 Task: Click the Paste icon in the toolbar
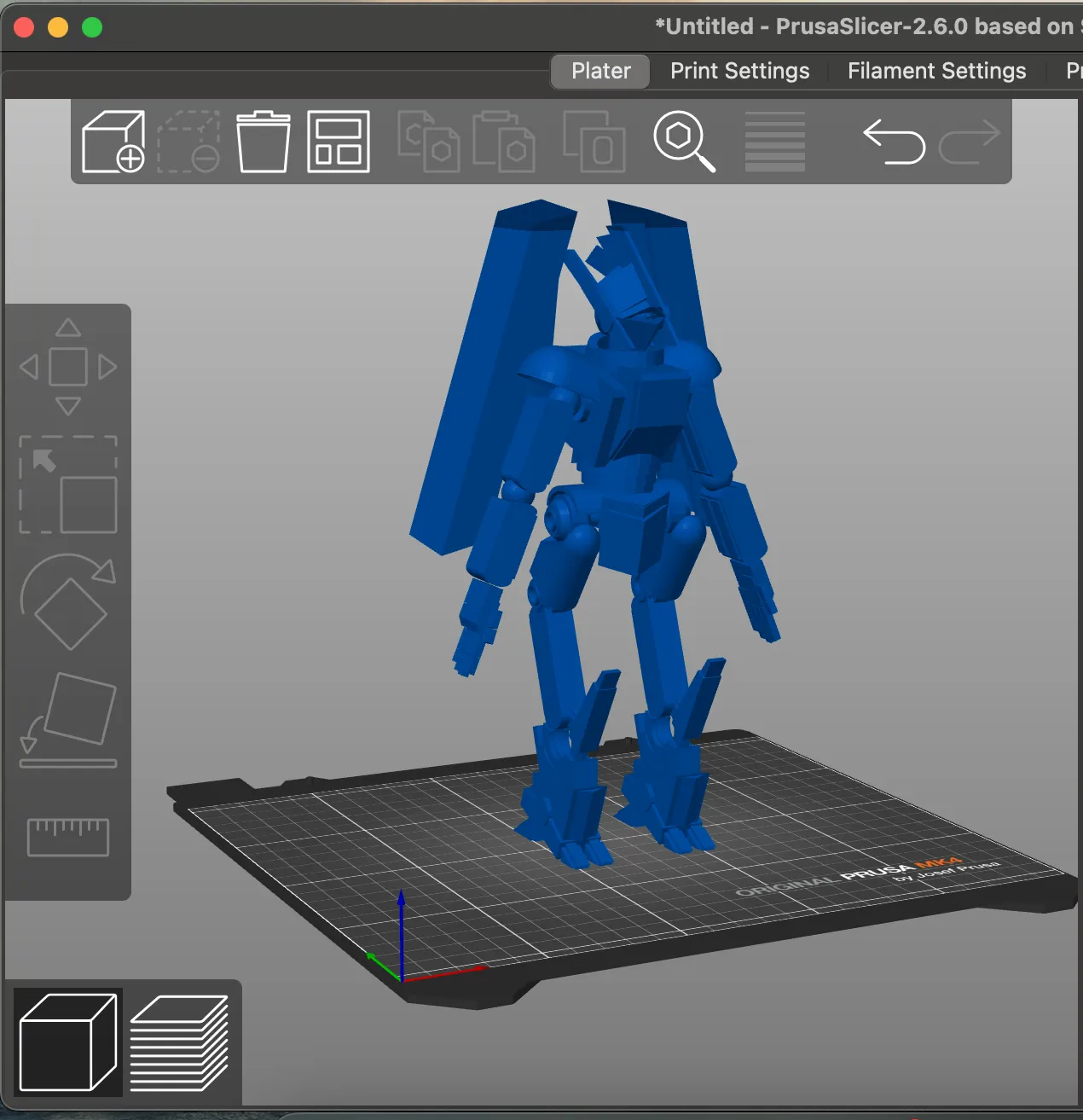tap(504, 142)
